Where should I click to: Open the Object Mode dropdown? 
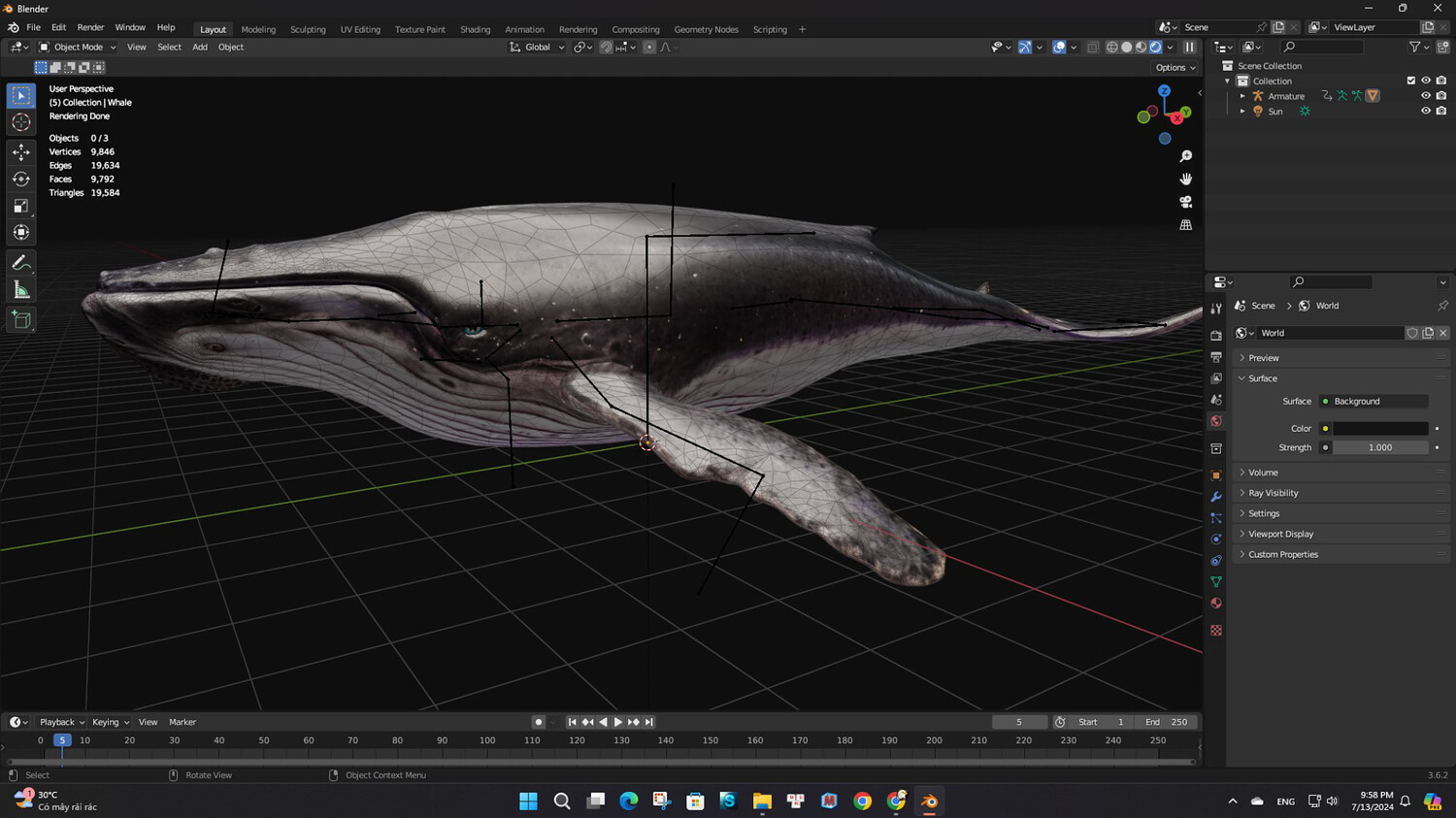point(78,47)
